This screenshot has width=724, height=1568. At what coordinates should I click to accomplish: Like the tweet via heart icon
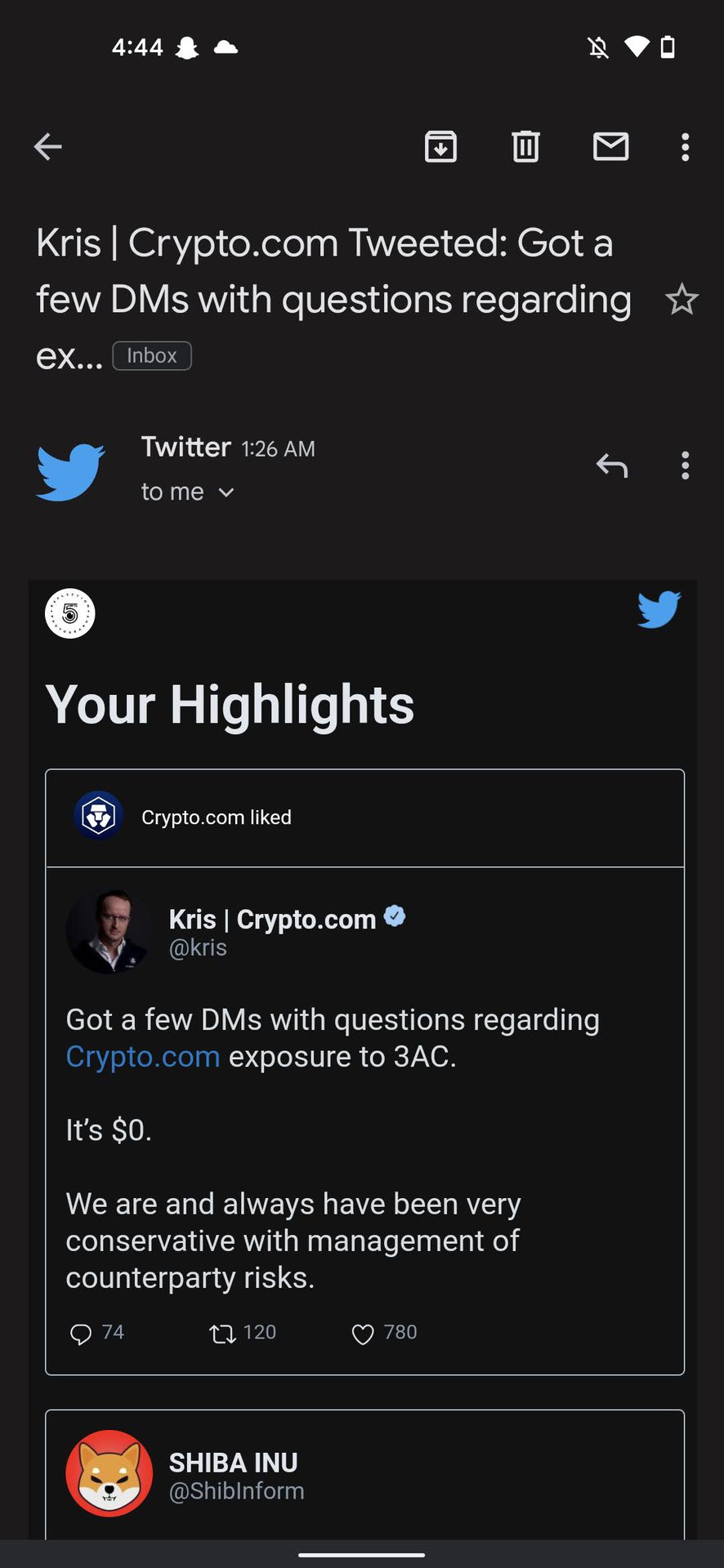362,1334
